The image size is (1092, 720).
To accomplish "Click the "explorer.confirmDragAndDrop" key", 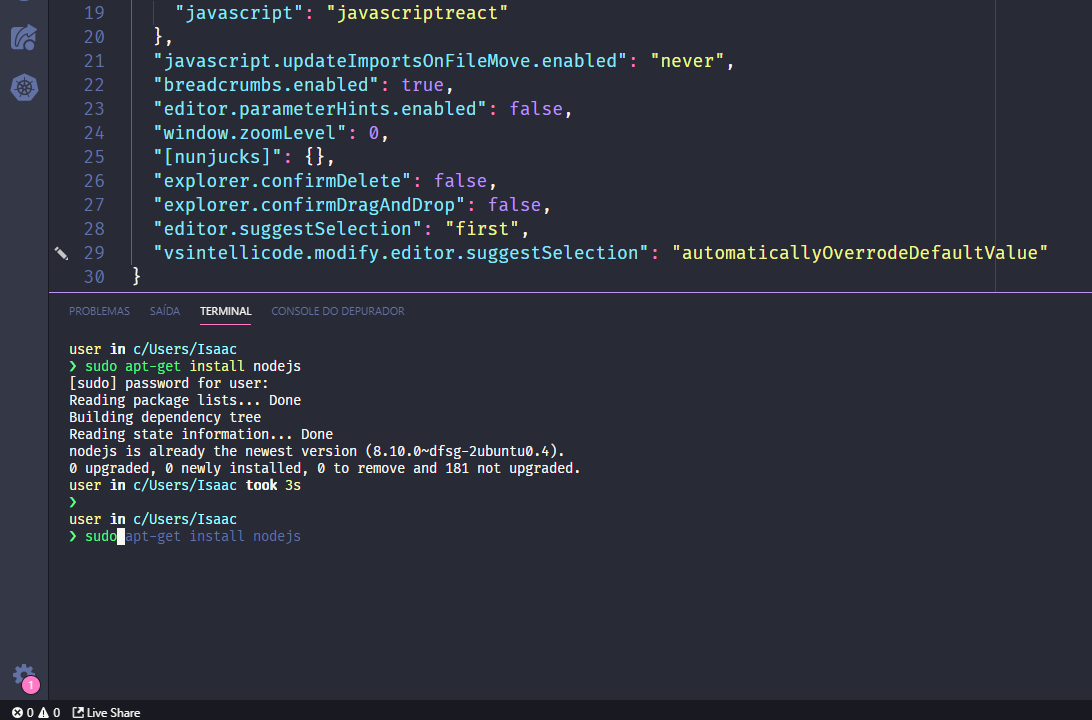I will click(309, 205).
